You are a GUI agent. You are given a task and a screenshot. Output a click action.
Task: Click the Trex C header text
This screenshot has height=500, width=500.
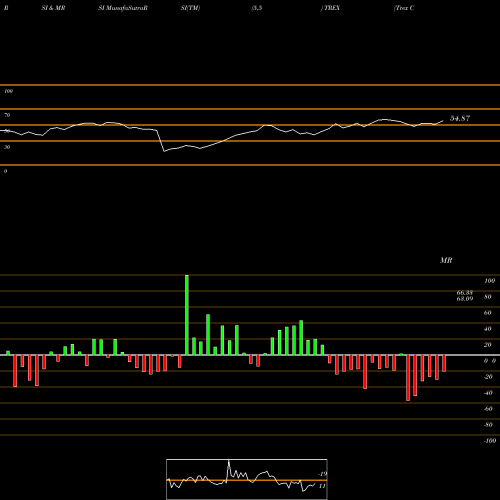pyautogui.click(x=404, y=8)
